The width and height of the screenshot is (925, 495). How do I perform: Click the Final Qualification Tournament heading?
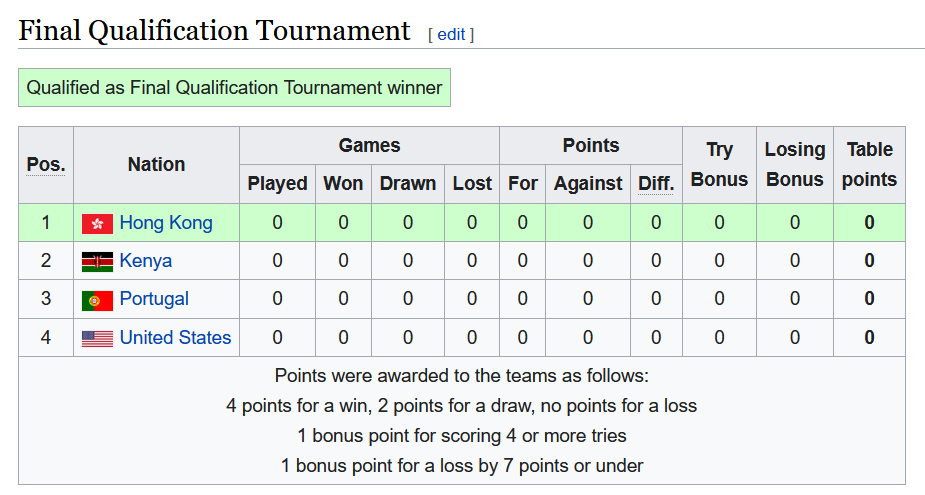click(x=214, y=31)
